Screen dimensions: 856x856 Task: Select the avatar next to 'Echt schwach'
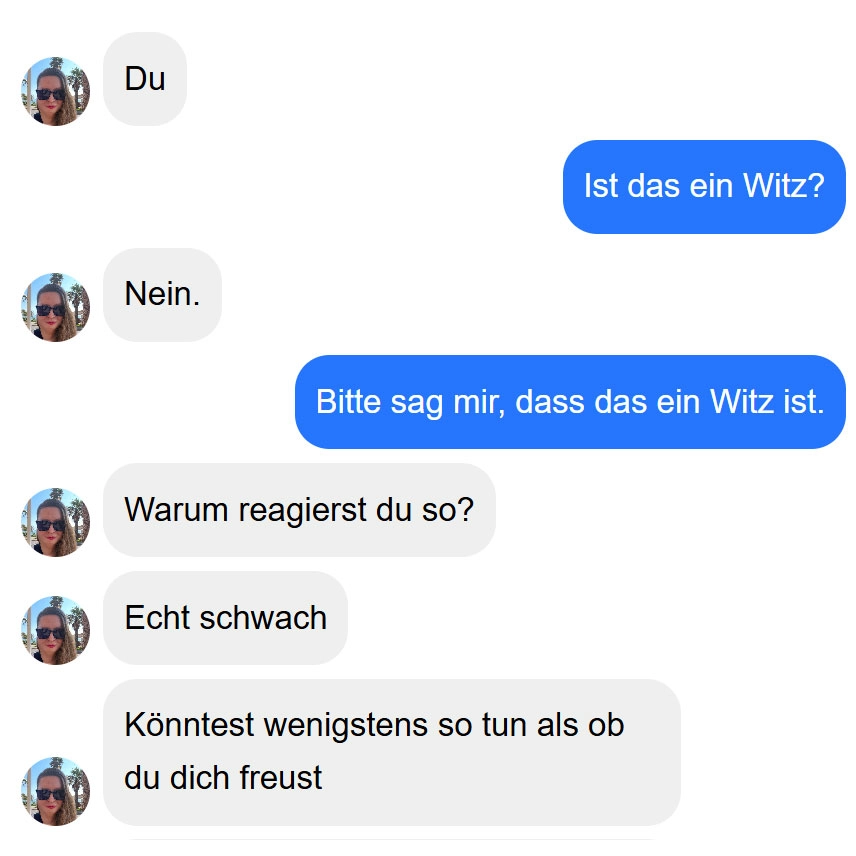click(x=55, y=631)
